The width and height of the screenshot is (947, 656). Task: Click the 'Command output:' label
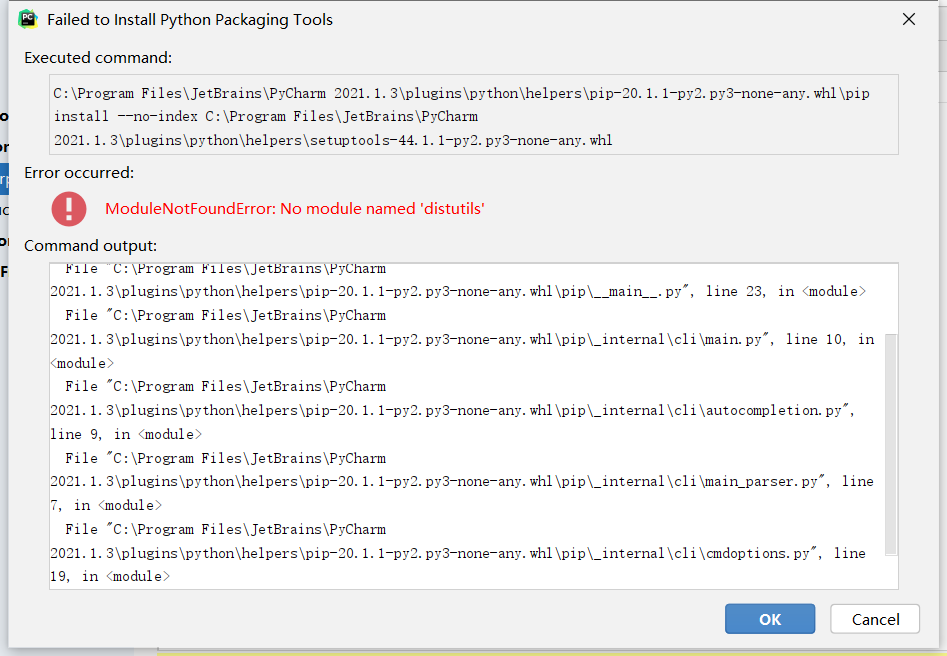click(91, 246)
